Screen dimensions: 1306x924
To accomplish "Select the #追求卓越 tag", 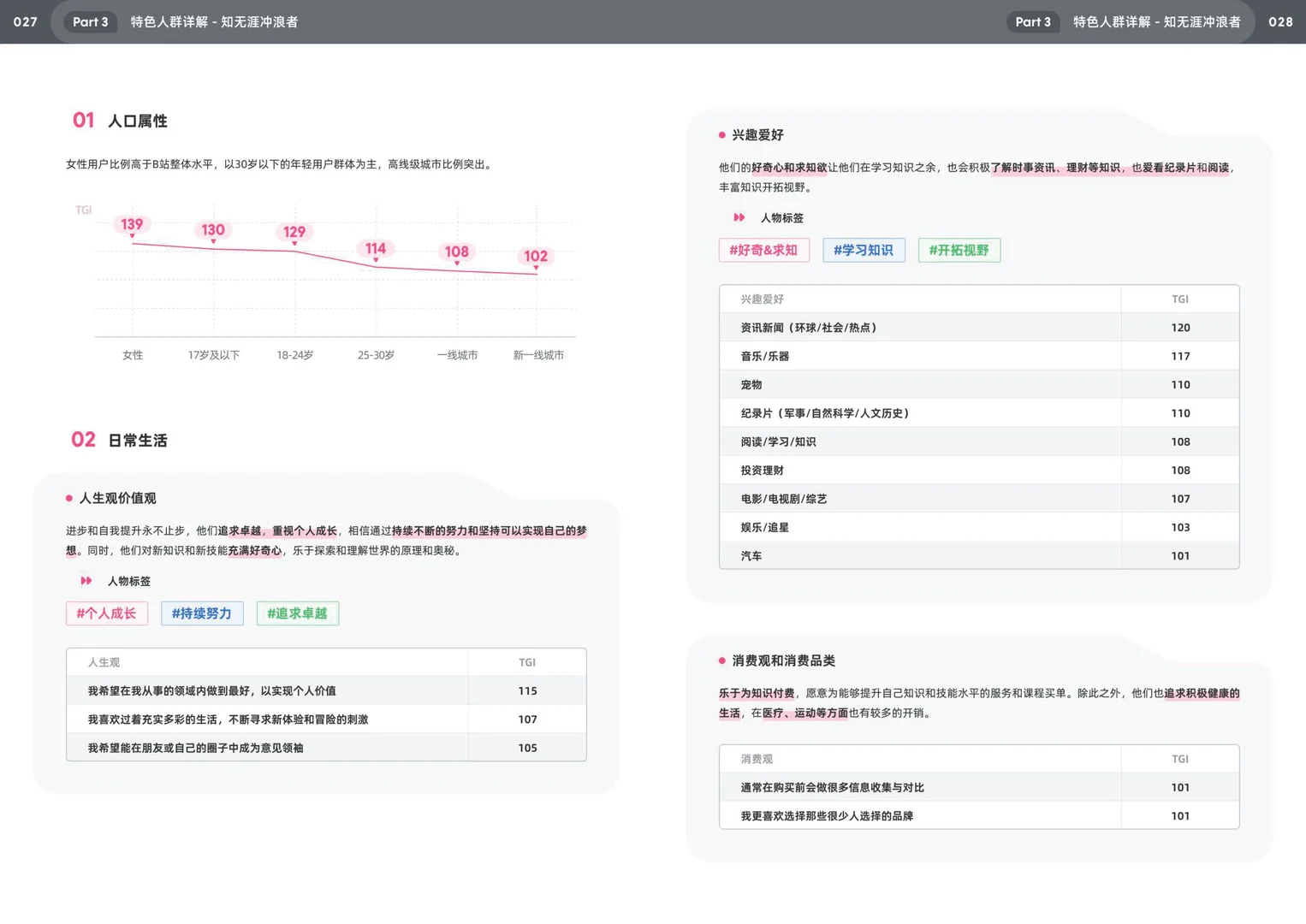I will (x=298, y=613).
